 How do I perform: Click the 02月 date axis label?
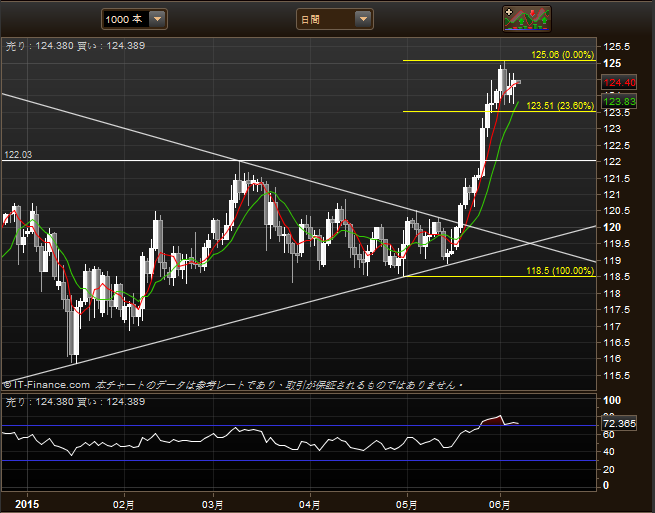124,505
